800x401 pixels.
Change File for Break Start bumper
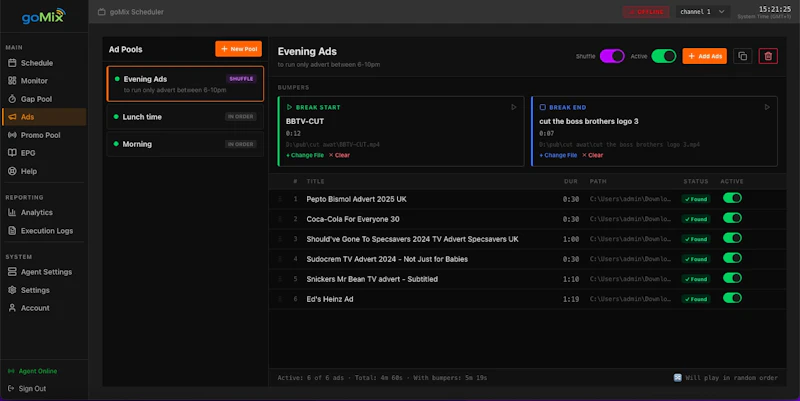pos(305,155)
